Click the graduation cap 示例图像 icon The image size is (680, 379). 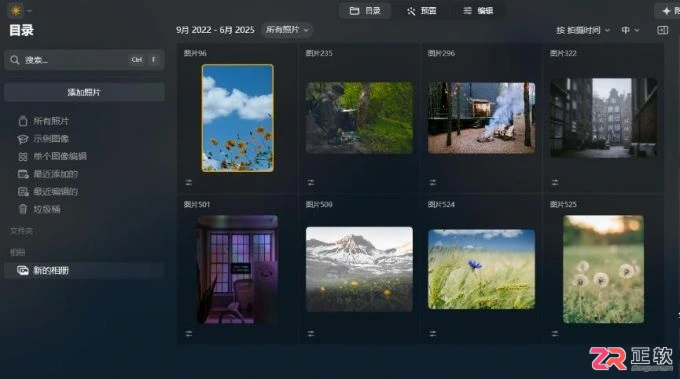pyautogui.click(x=23, y=139)
